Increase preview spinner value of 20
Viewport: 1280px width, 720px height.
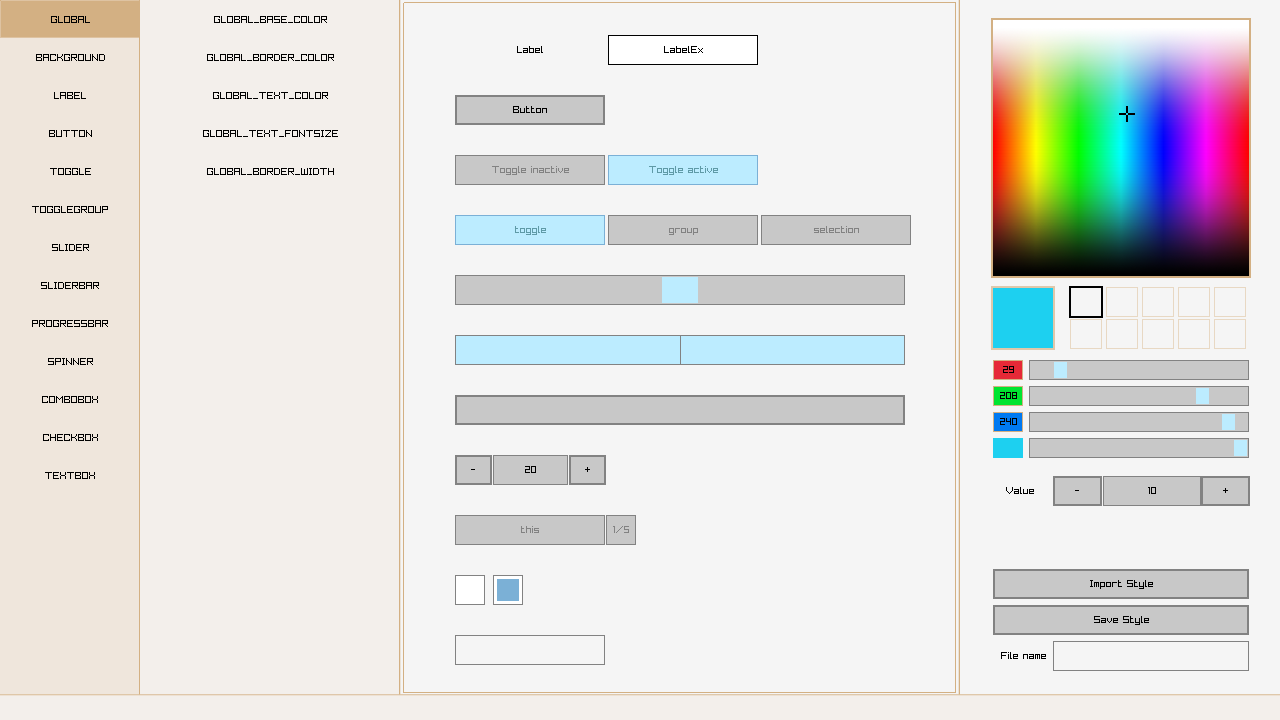pyautogui.click(x=587, y=470)
